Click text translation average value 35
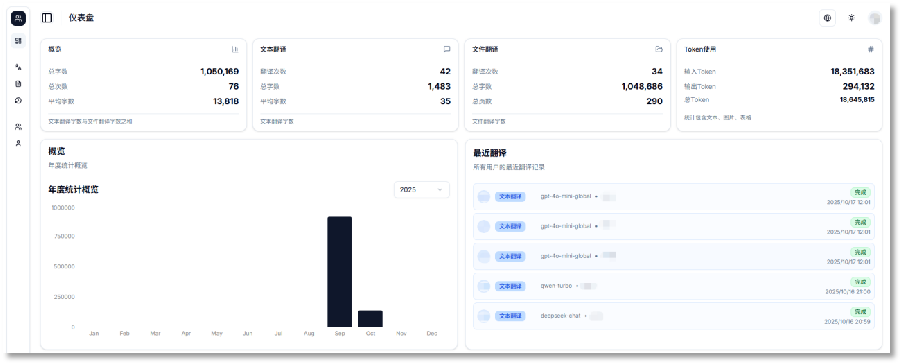The image size is (901, 364). pyautogui.click(x=445, y=101)
